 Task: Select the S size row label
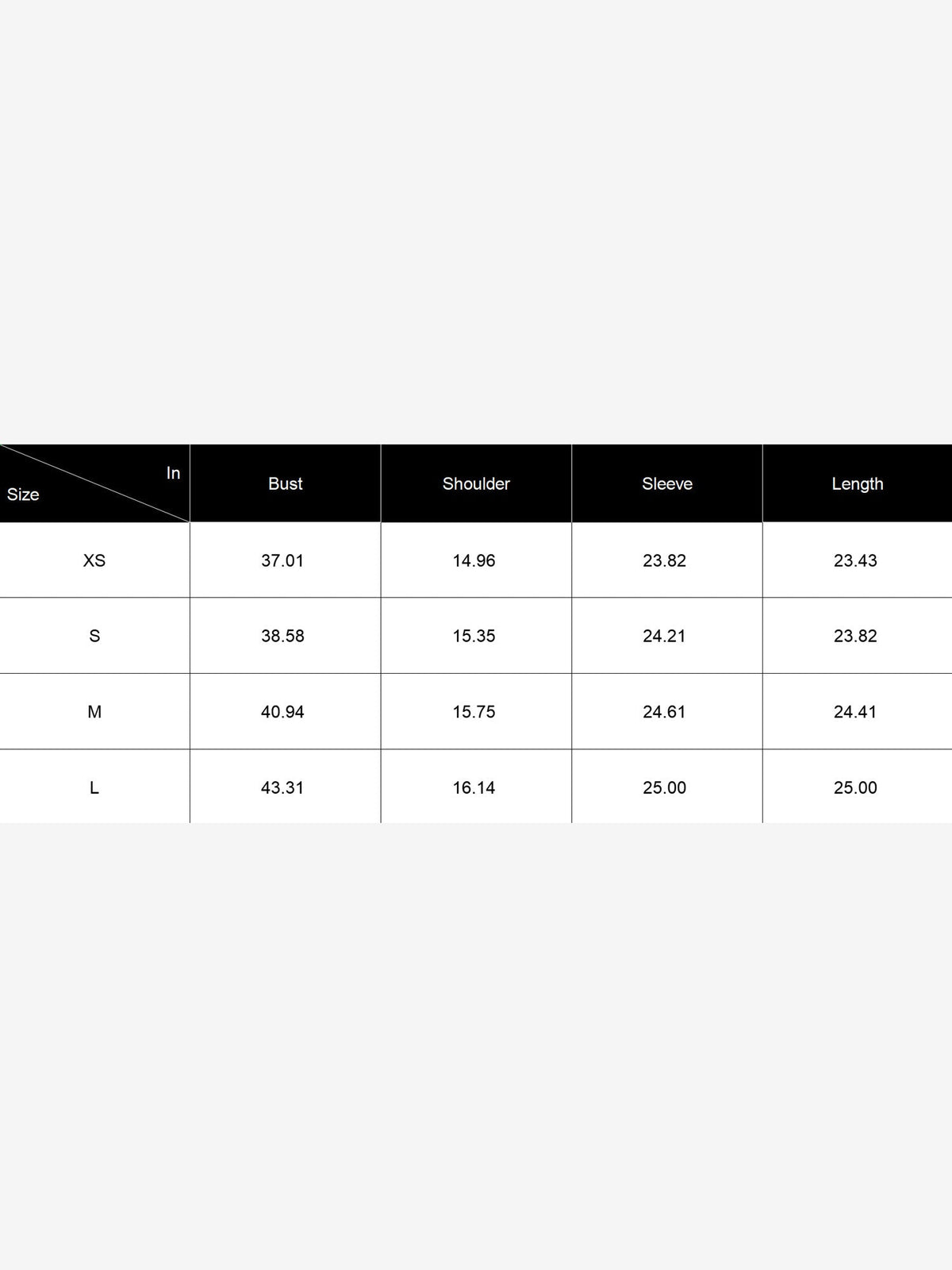(x=94, y=636)
